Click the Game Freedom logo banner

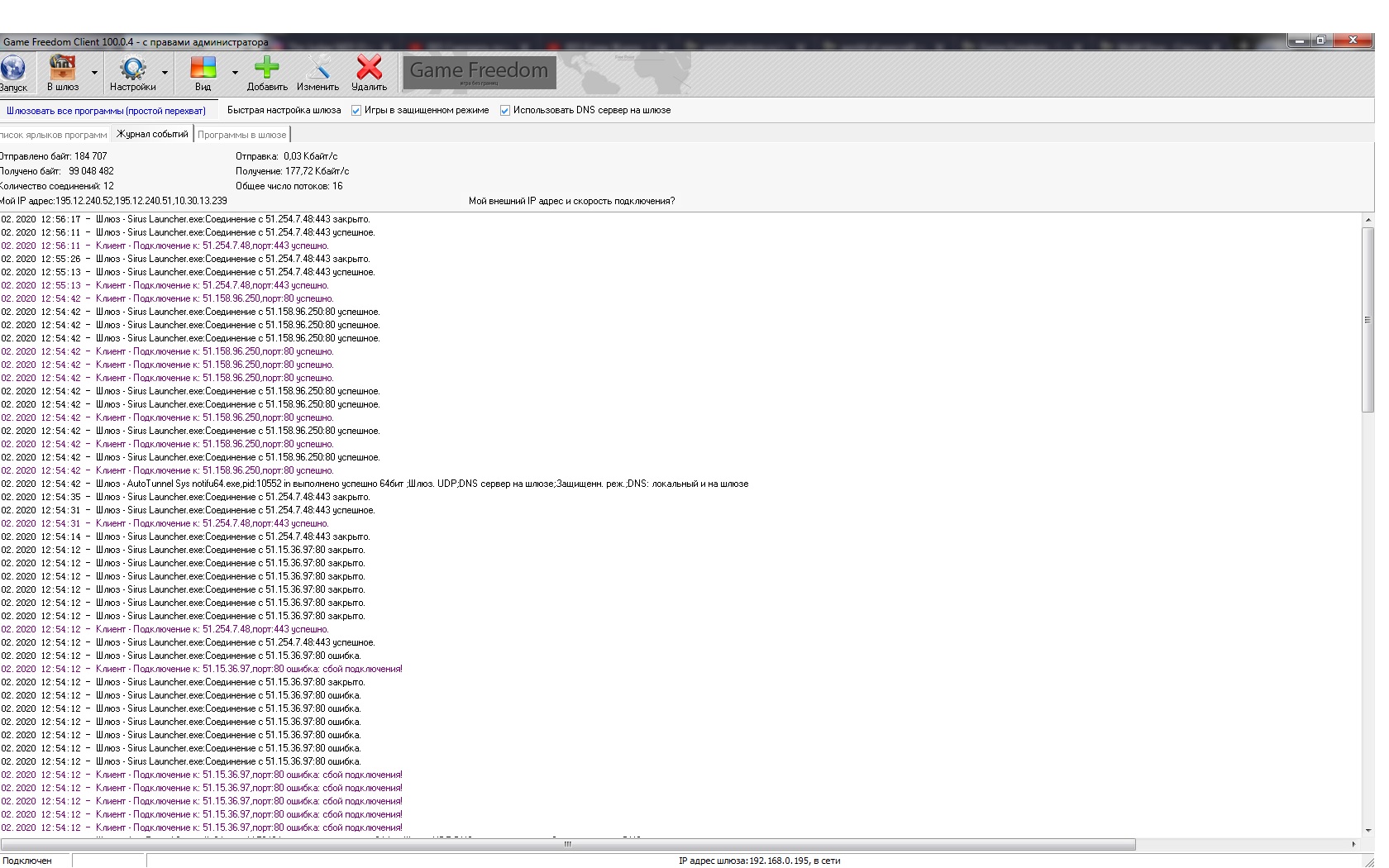(479, 72)
